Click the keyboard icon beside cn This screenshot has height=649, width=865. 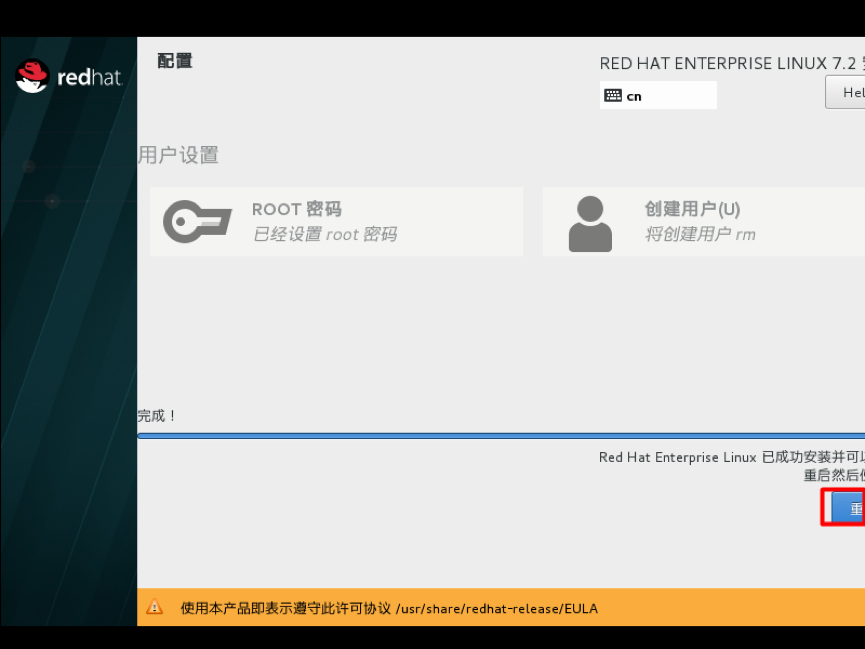(x=612, y=95)
